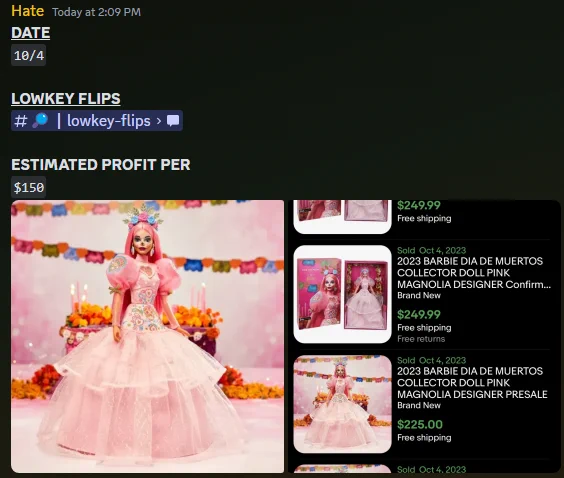Click the thread speech bubble icon
This screenshot has width=564, height=478.
tap(173, 120)
